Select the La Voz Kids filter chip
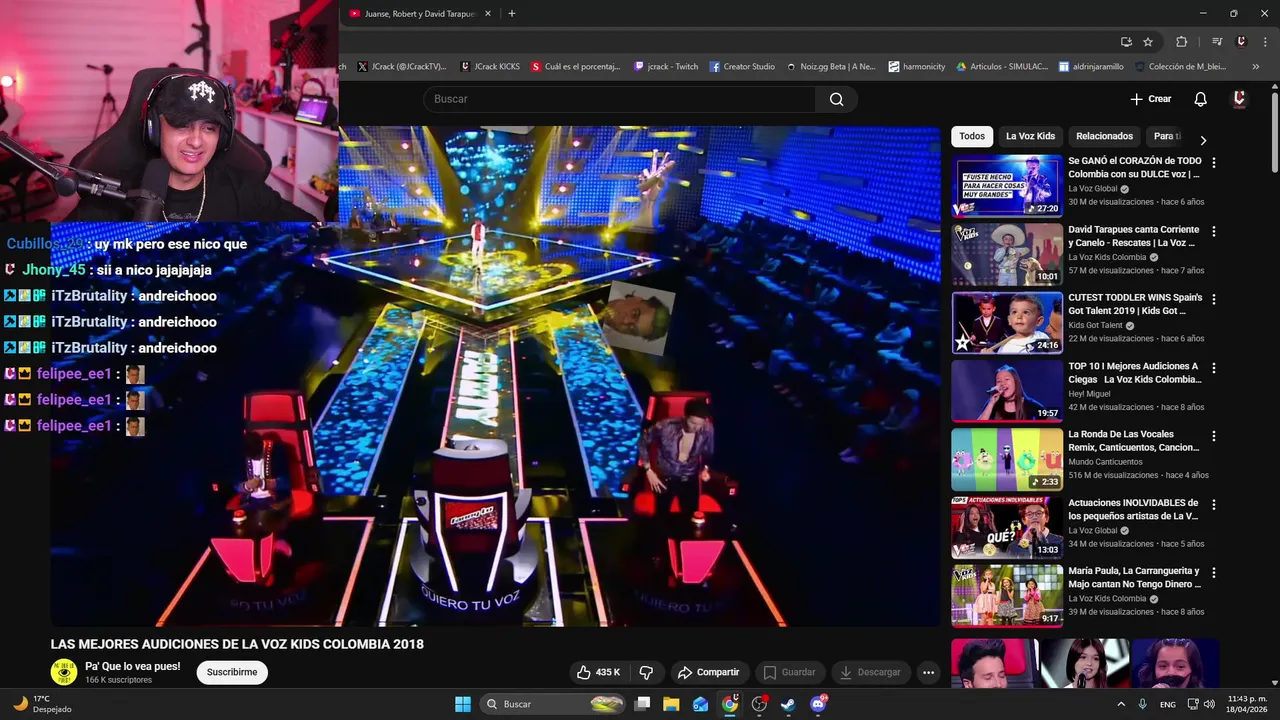This screenshot has height=720, width=1280. 1030,136
